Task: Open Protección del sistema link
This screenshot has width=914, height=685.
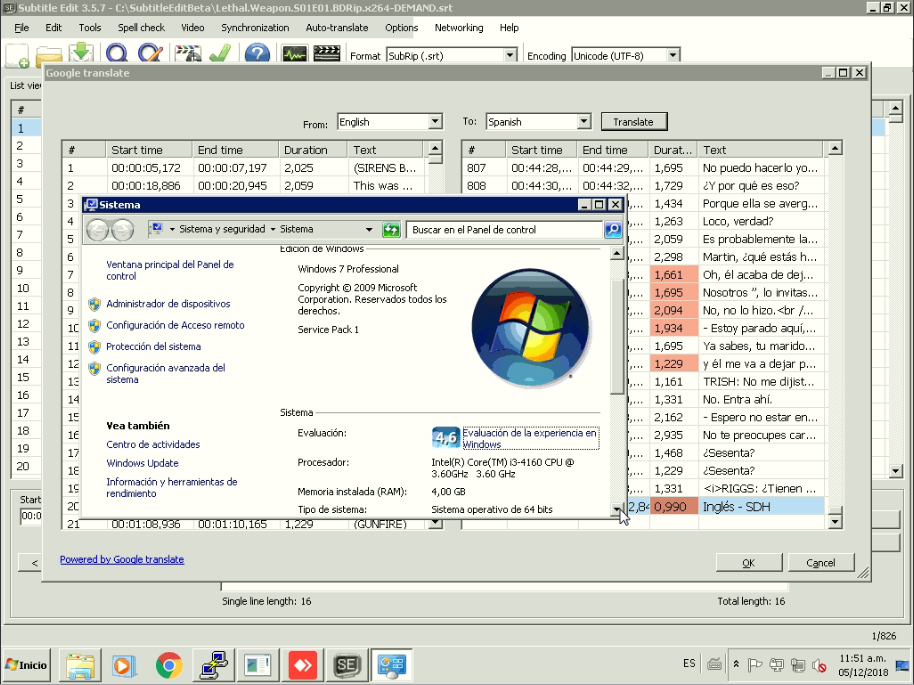Action: click(153, 346)
